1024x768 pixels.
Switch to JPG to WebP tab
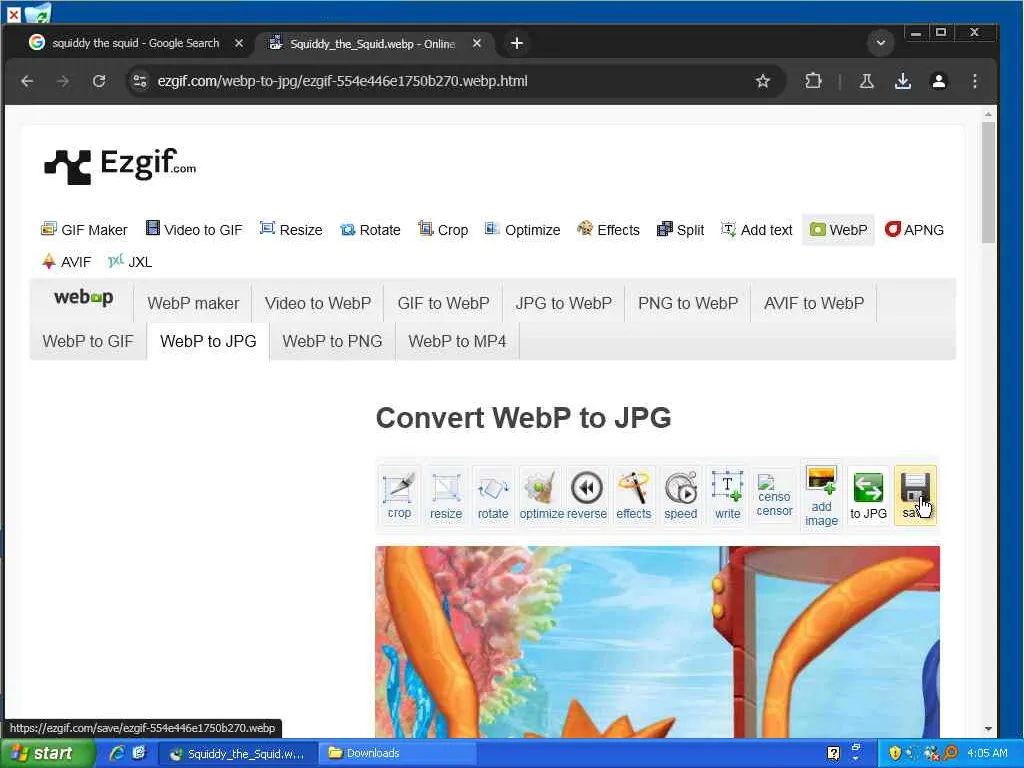pos(563,303)
